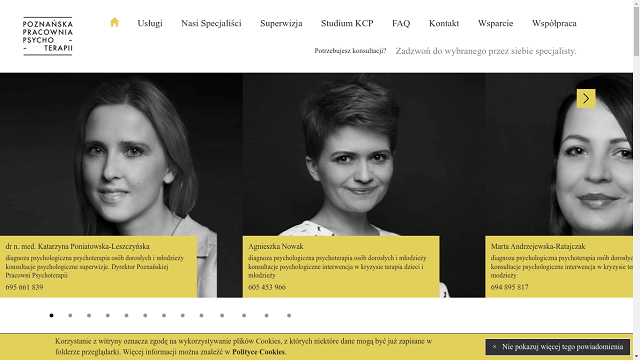Open the Wsparcie section
The height and width of the screenshot is (360, 640).
click(496, 23)
